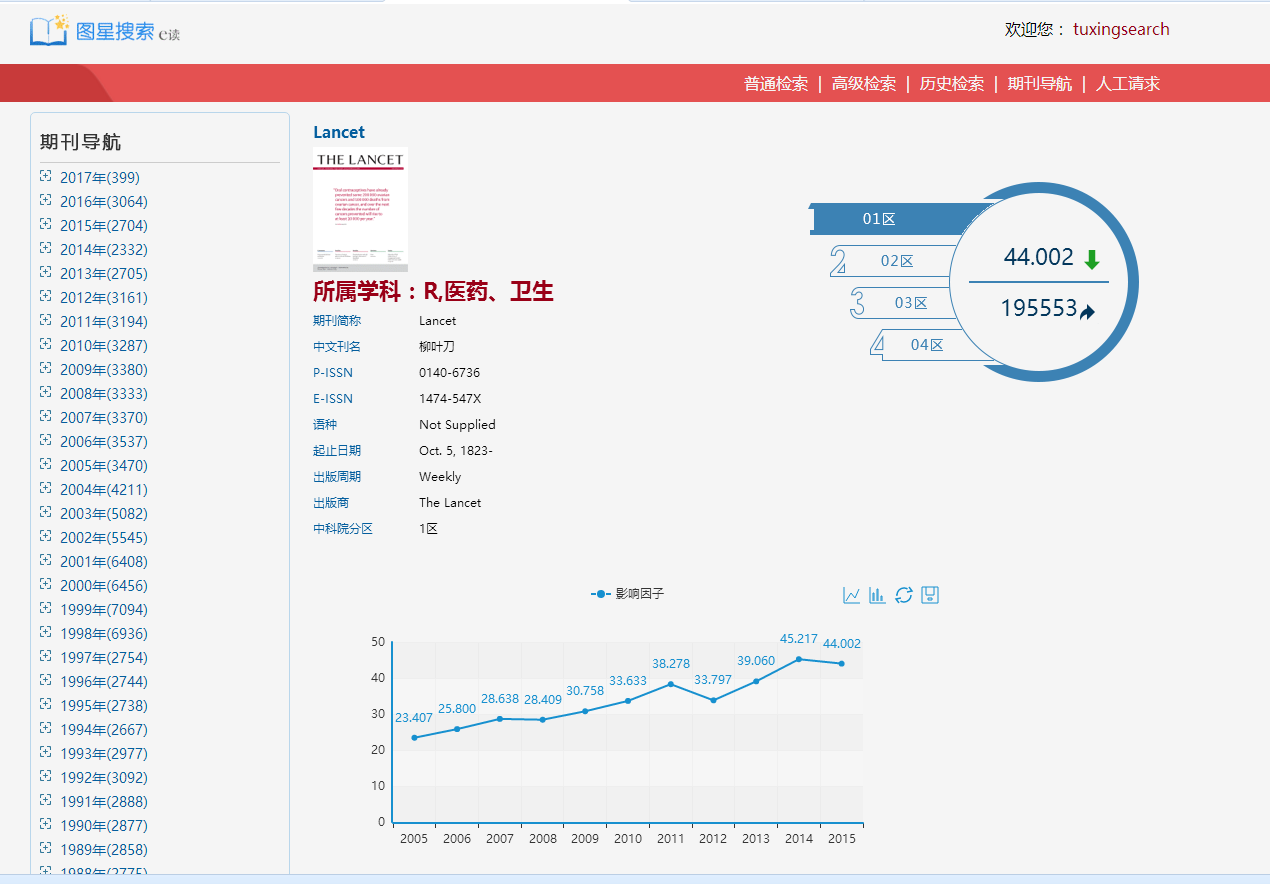Open 高级检索 in the navigation bar
The width and height of the screenshot is (1270, 884).
pyautogui.click(x=864, y=84)
